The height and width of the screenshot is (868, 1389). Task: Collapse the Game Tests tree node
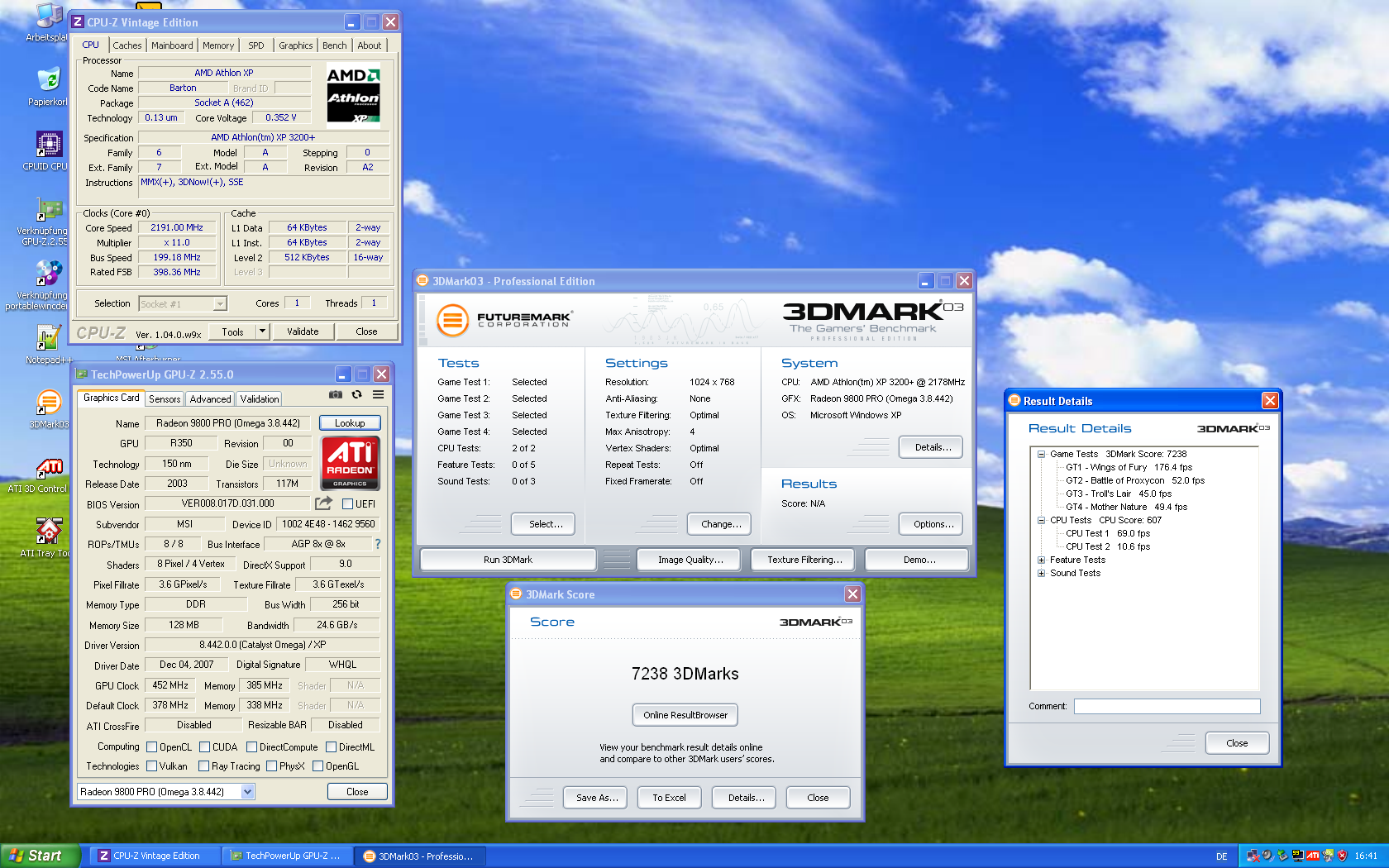coord(1042,454)
